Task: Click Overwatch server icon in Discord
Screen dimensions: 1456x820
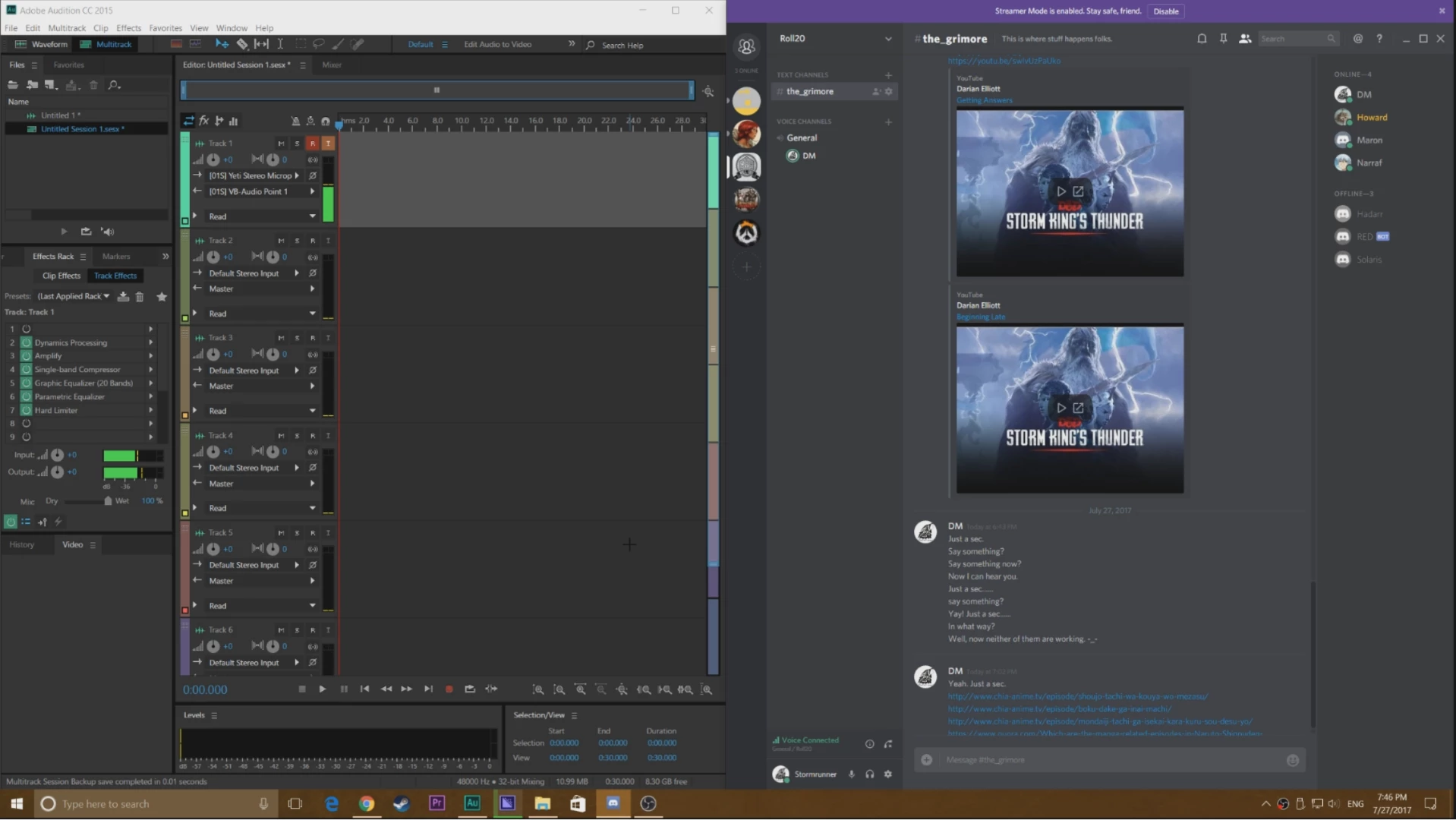Action: tap(746, 233)
